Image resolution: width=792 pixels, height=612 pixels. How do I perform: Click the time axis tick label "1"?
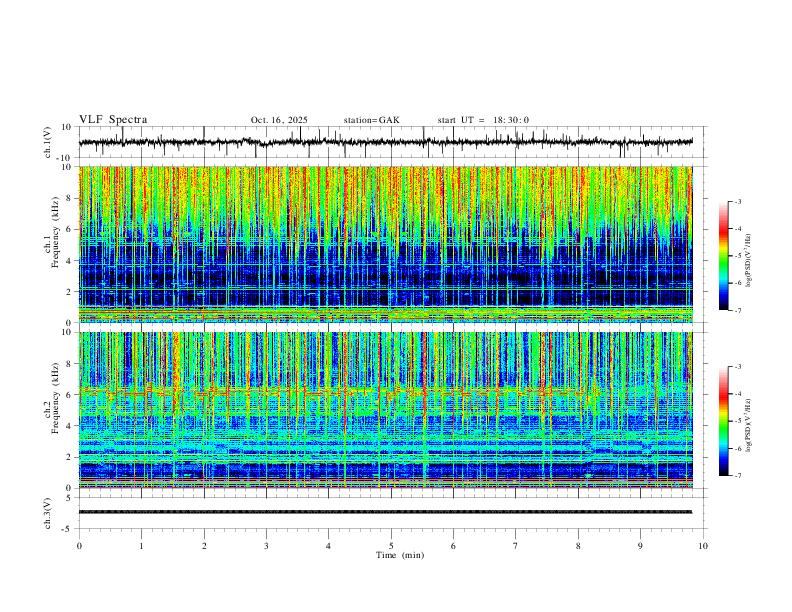[141, 546]
